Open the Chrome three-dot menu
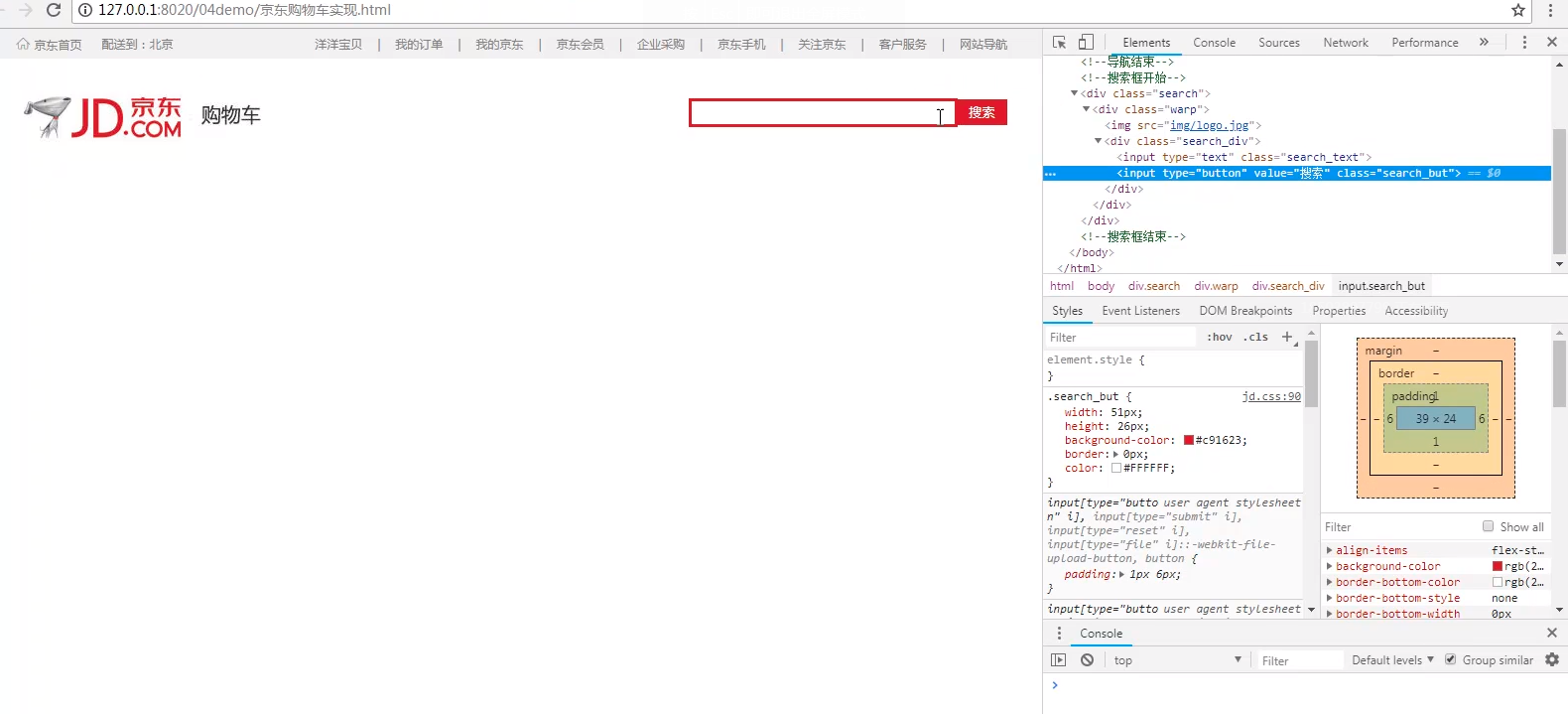Viewport: 1568px width, 714px height. click(x=1550, y=10)
